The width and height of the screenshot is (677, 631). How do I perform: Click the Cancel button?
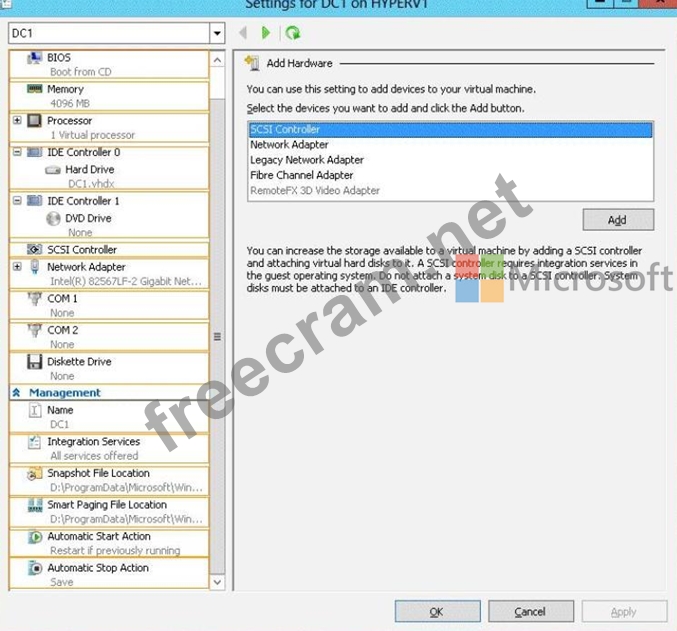(531, 612)
